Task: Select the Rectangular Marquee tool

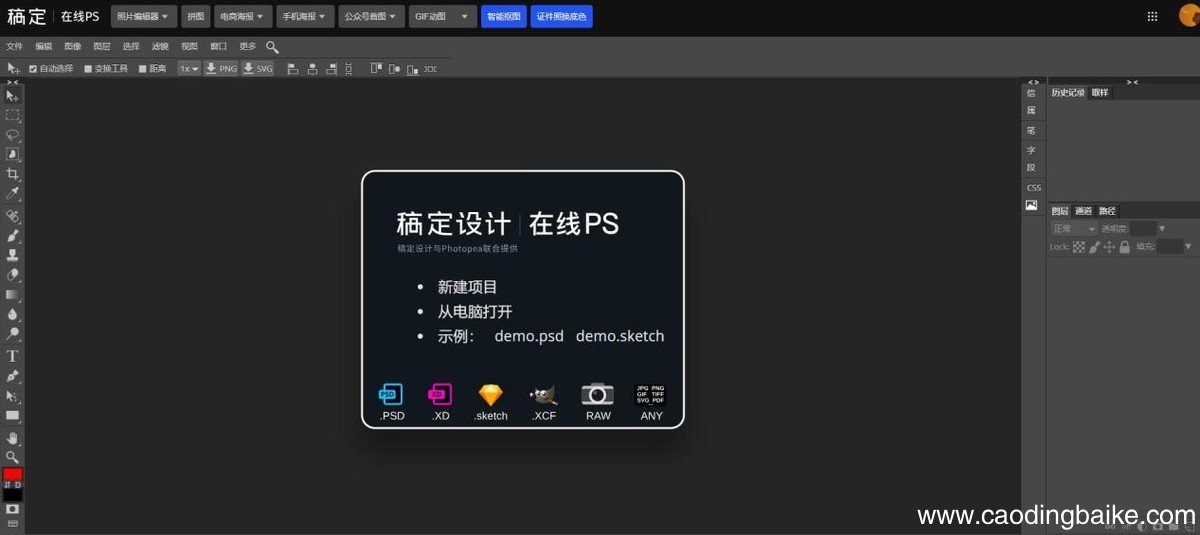Action: [x=13, y=115]
